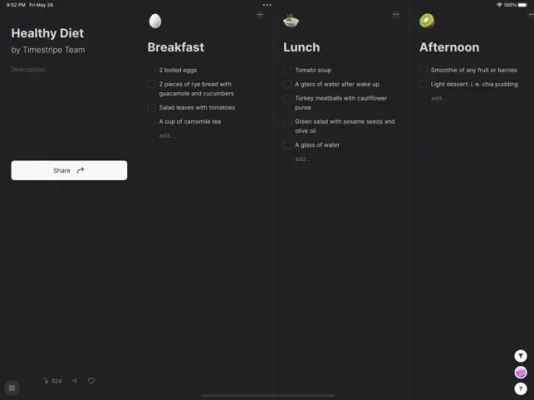Image resolution: width=534 pixels, height=400 pixels.
Task: Click the Share button
Action: (69, 170)
